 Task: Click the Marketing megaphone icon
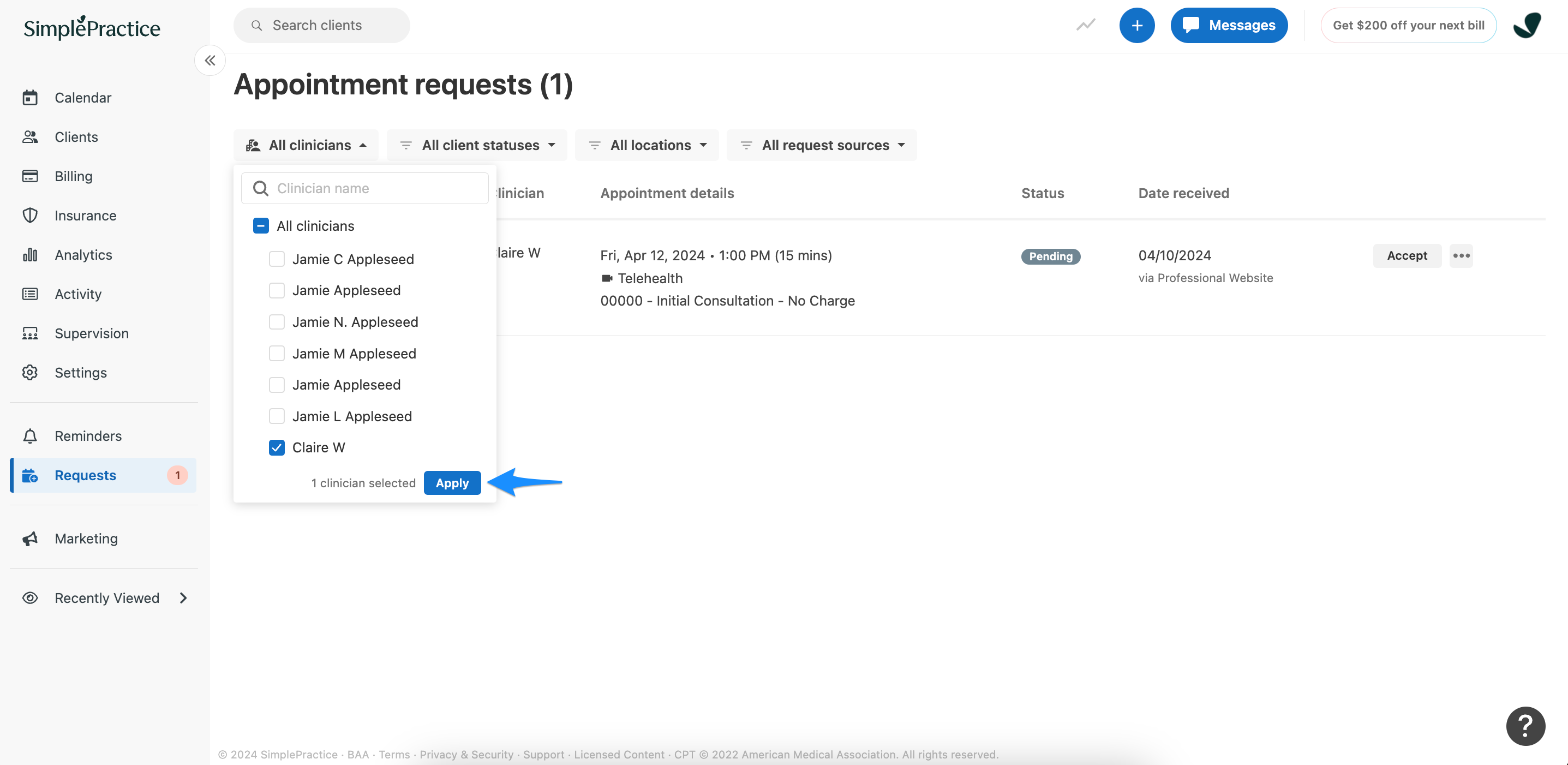click(x=30, y=539)
